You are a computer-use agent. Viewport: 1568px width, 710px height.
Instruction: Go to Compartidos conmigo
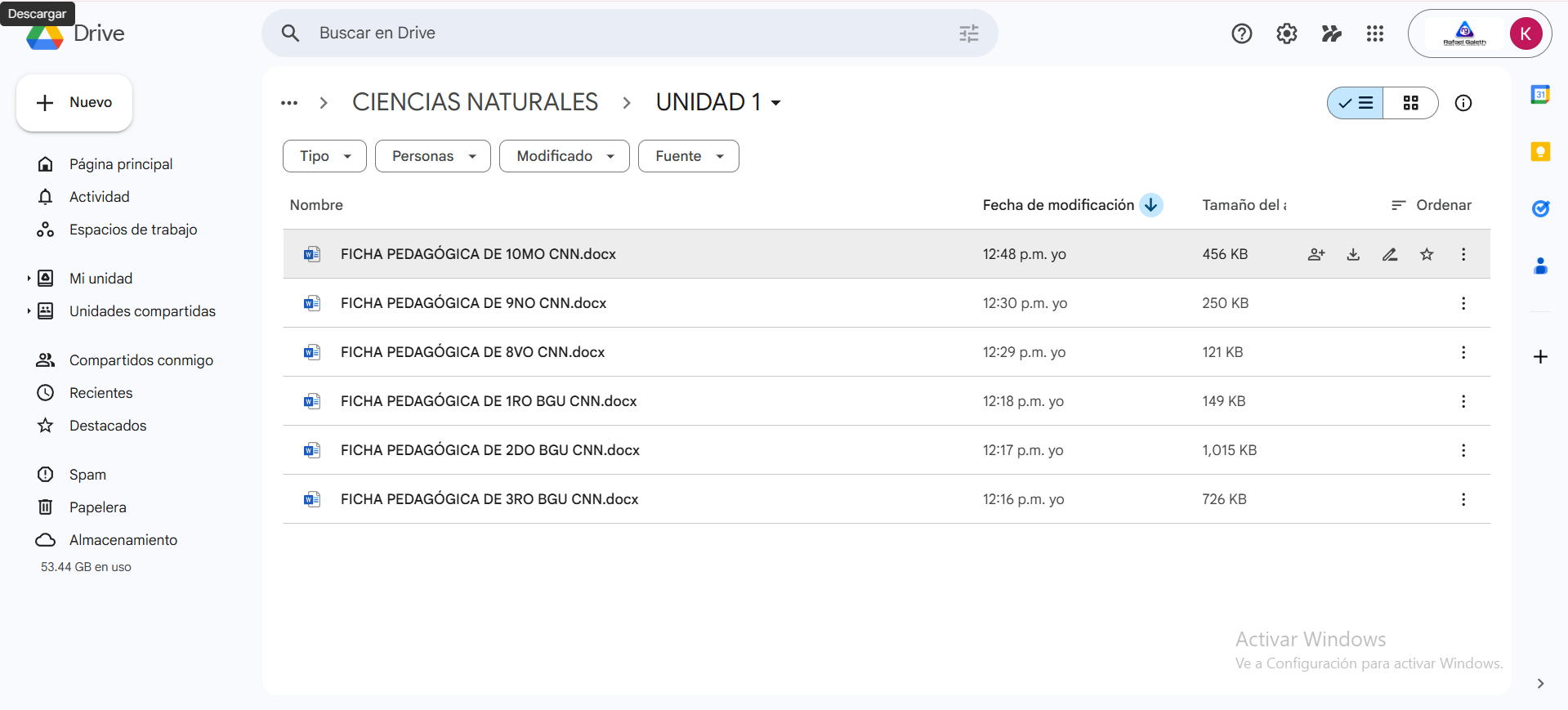pyautogui.click(x=141, y=360)
